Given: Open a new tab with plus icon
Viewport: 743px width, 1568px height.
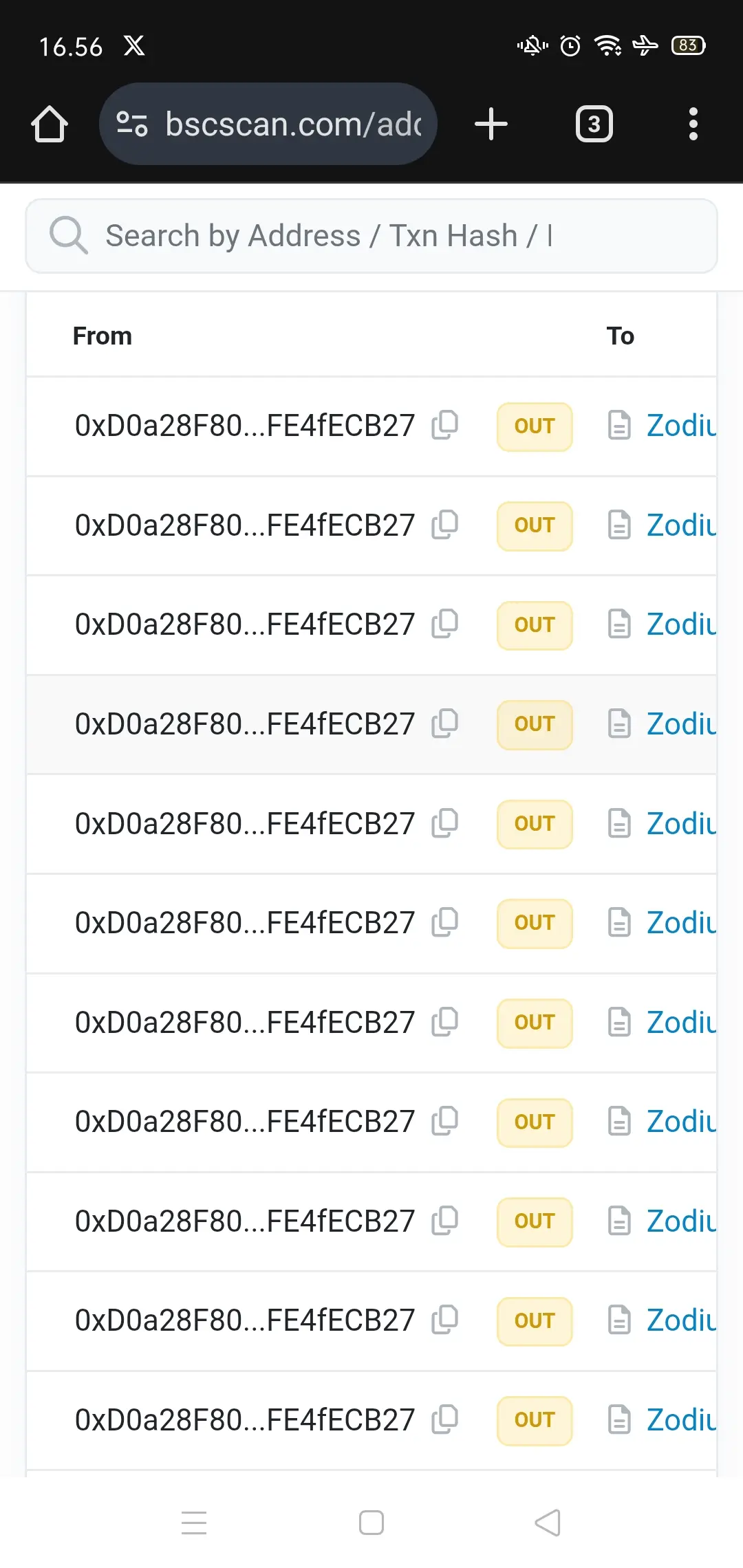Looking at the screenshot, I should pos(491,124).
